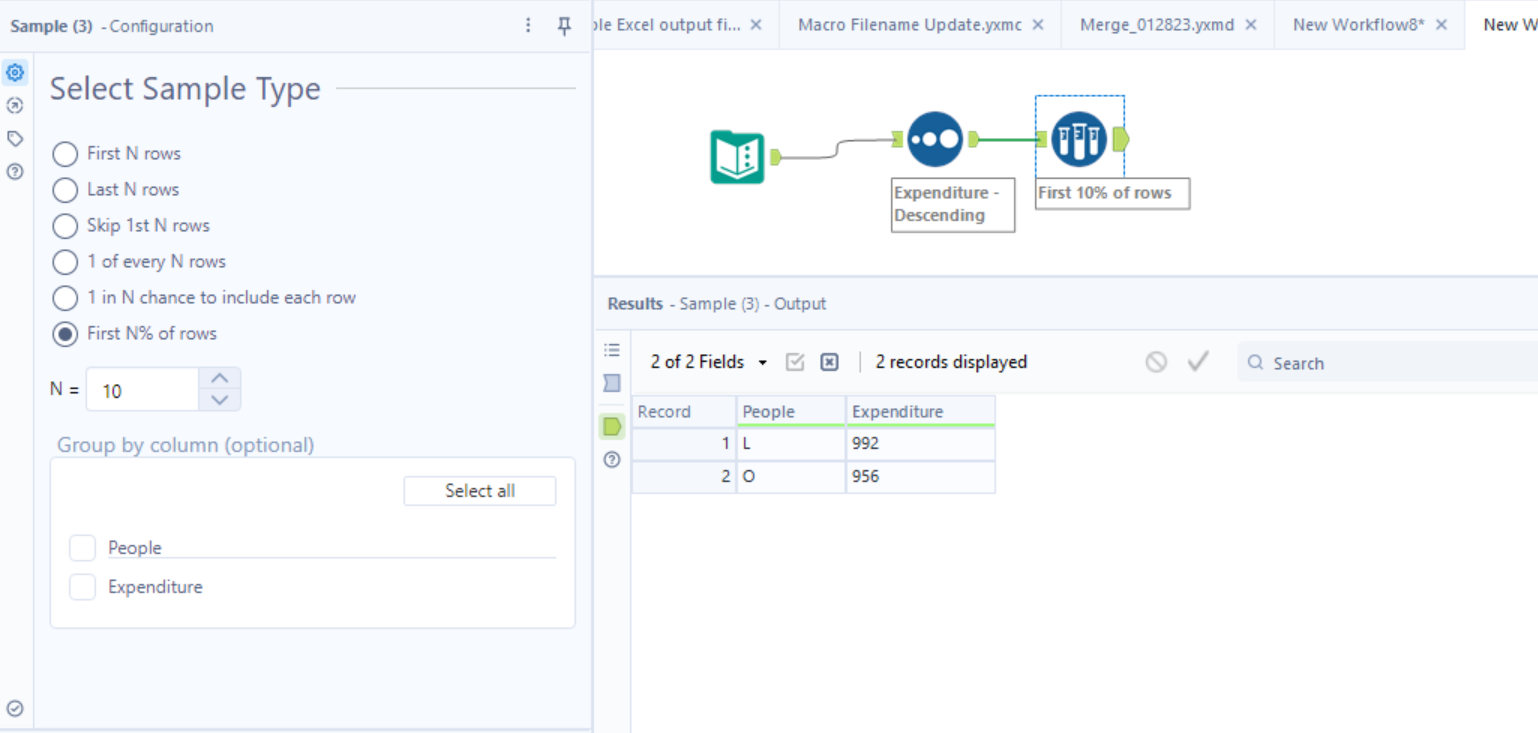Enable grouping by the People column
Viewport: 1538px width, 733px height.
82,547
